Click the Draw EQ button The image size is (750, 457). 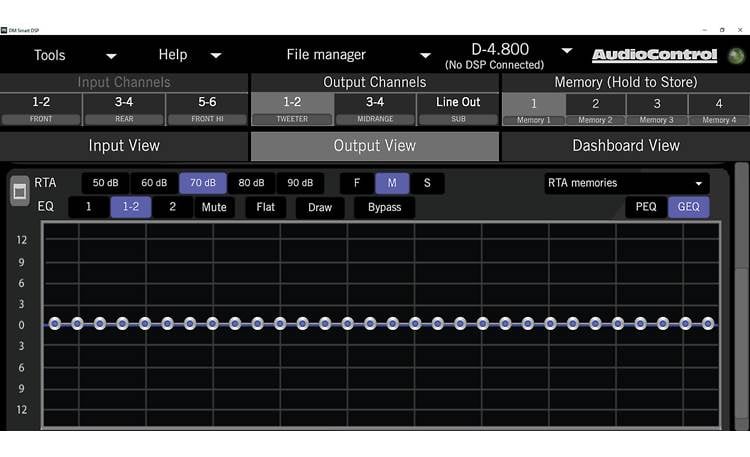coord(319,207)
